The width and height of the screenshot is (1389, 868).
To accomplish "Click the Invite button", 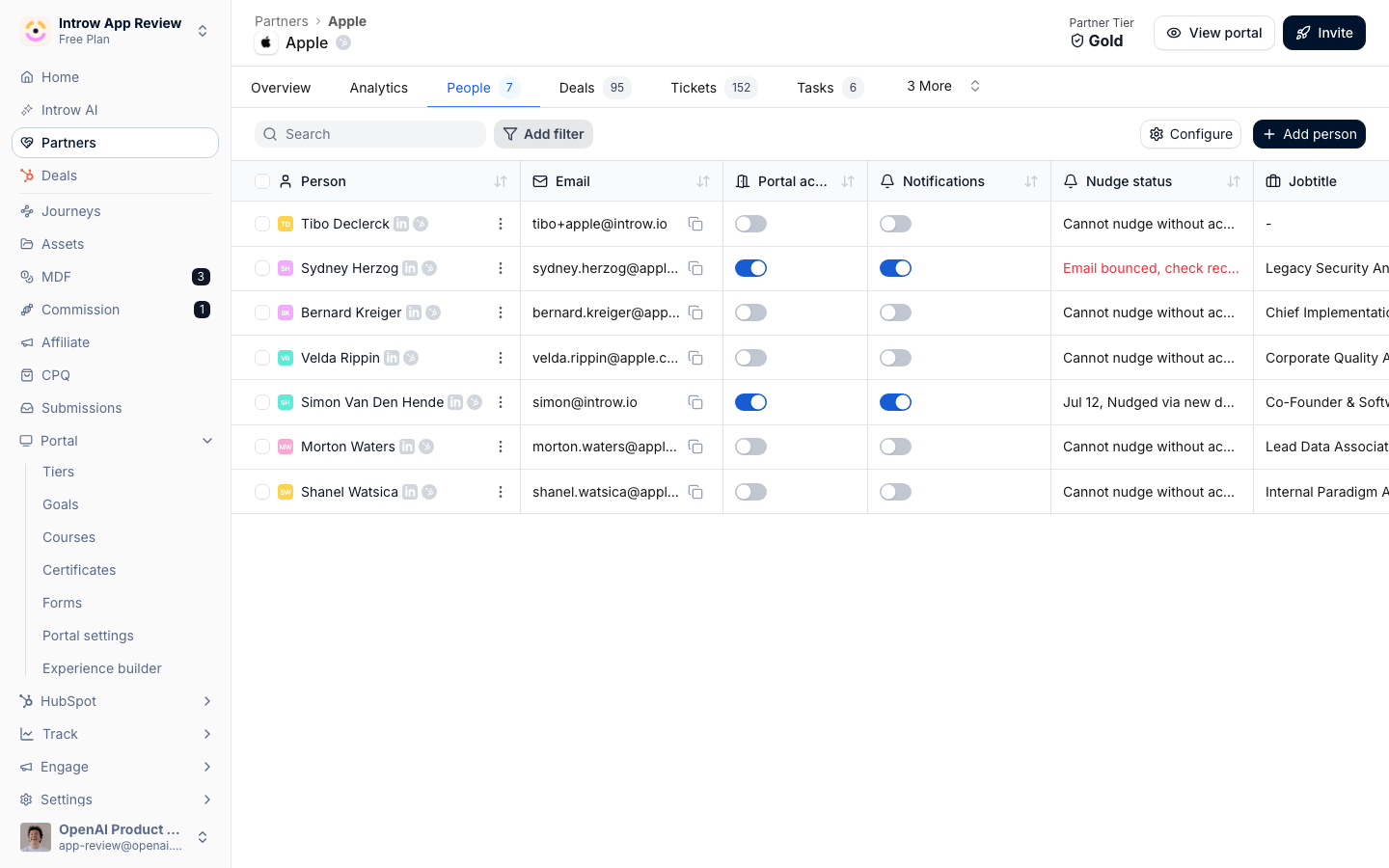I will click(x=1323, y=33).
